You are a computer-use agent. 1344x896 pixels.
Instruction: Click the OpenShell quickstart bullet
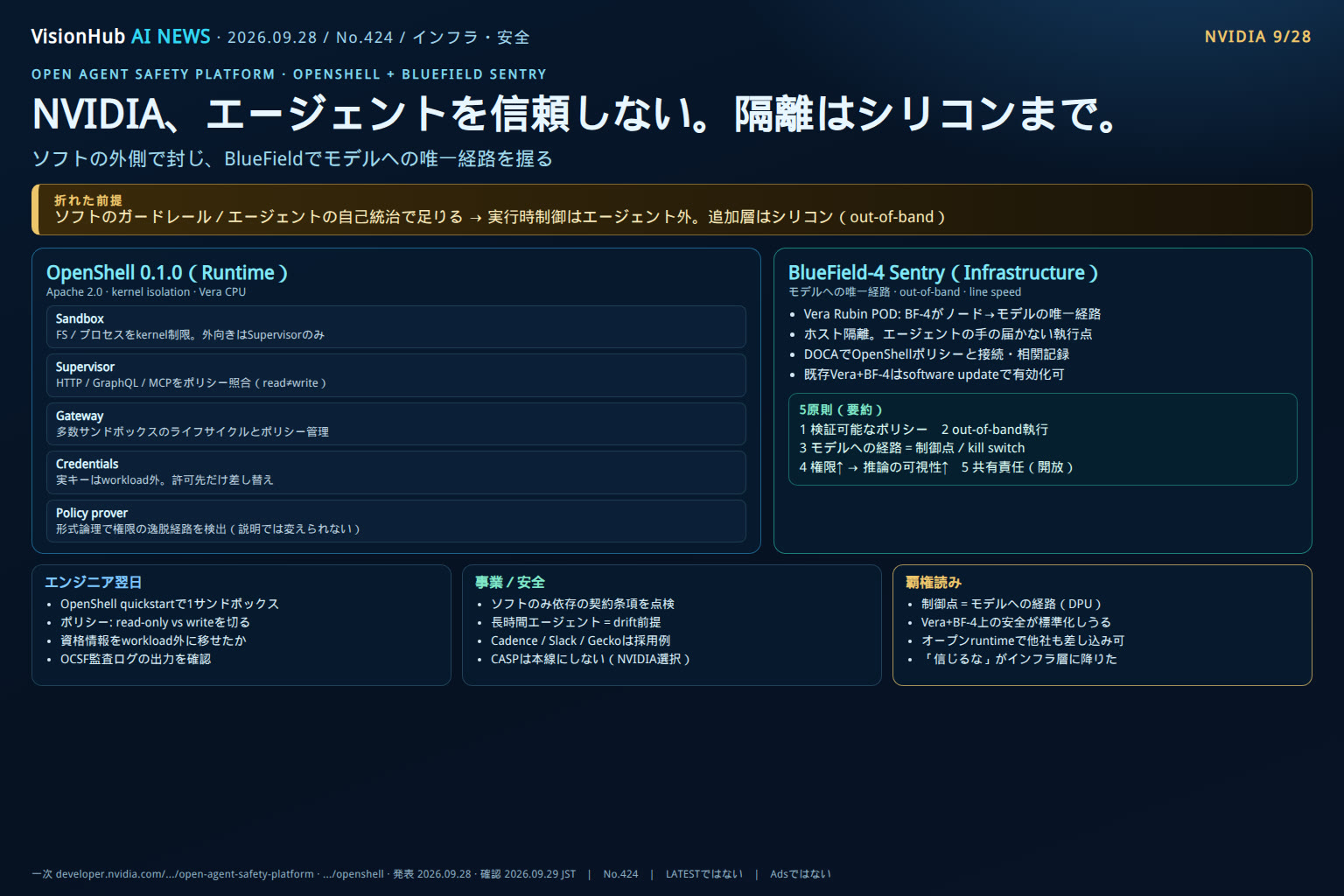pyautogui.click(x=170, y=604)
